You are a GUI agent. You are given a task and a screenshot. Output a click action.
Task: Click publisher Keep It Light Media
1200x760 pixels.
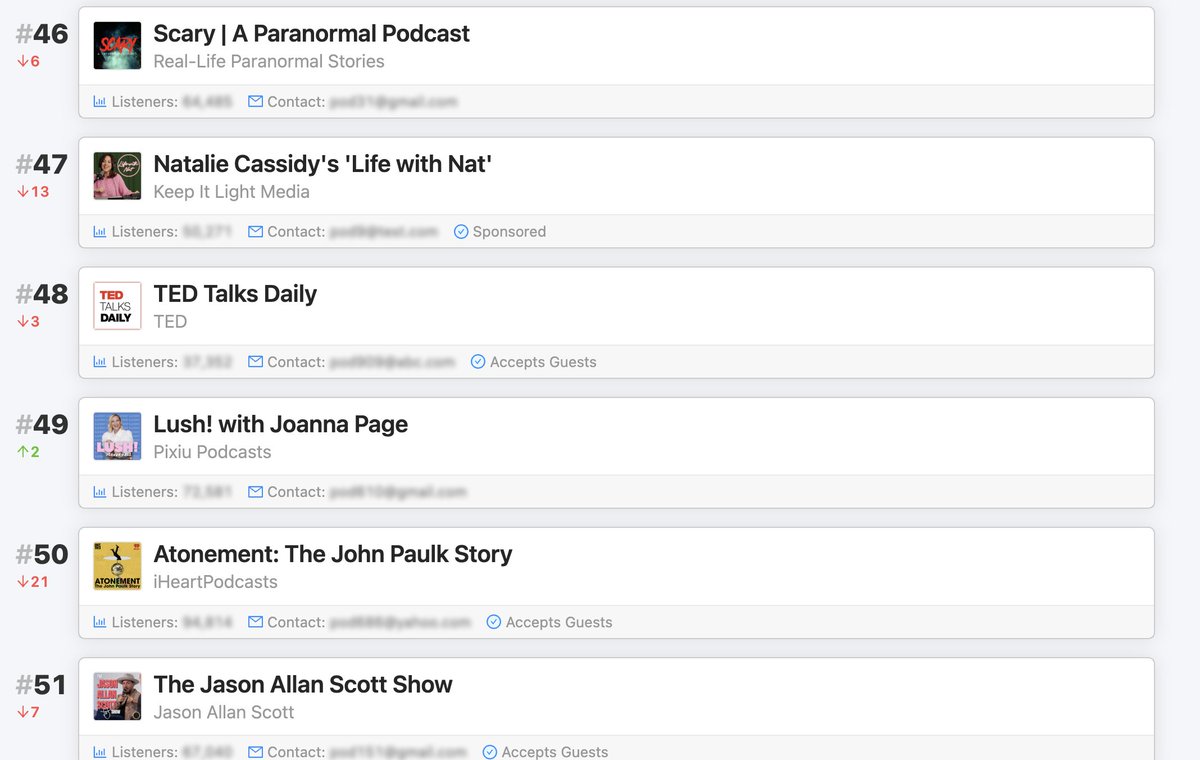(231, 192)
